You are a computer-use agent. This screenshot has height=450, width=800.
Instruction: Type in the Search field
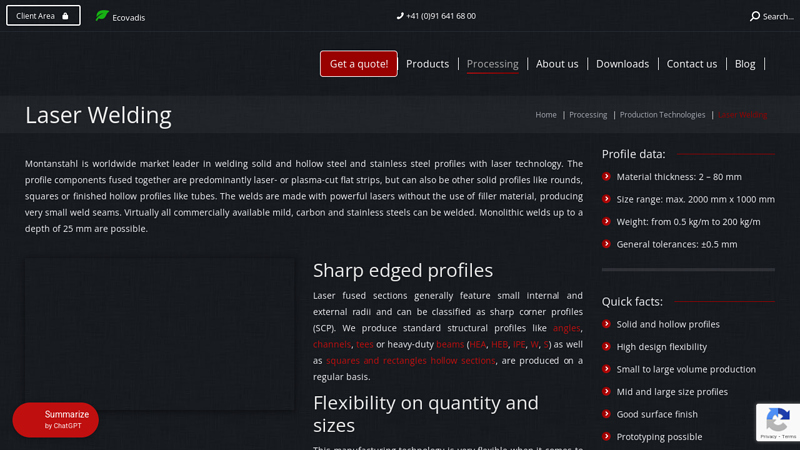(x=778, y=16)
